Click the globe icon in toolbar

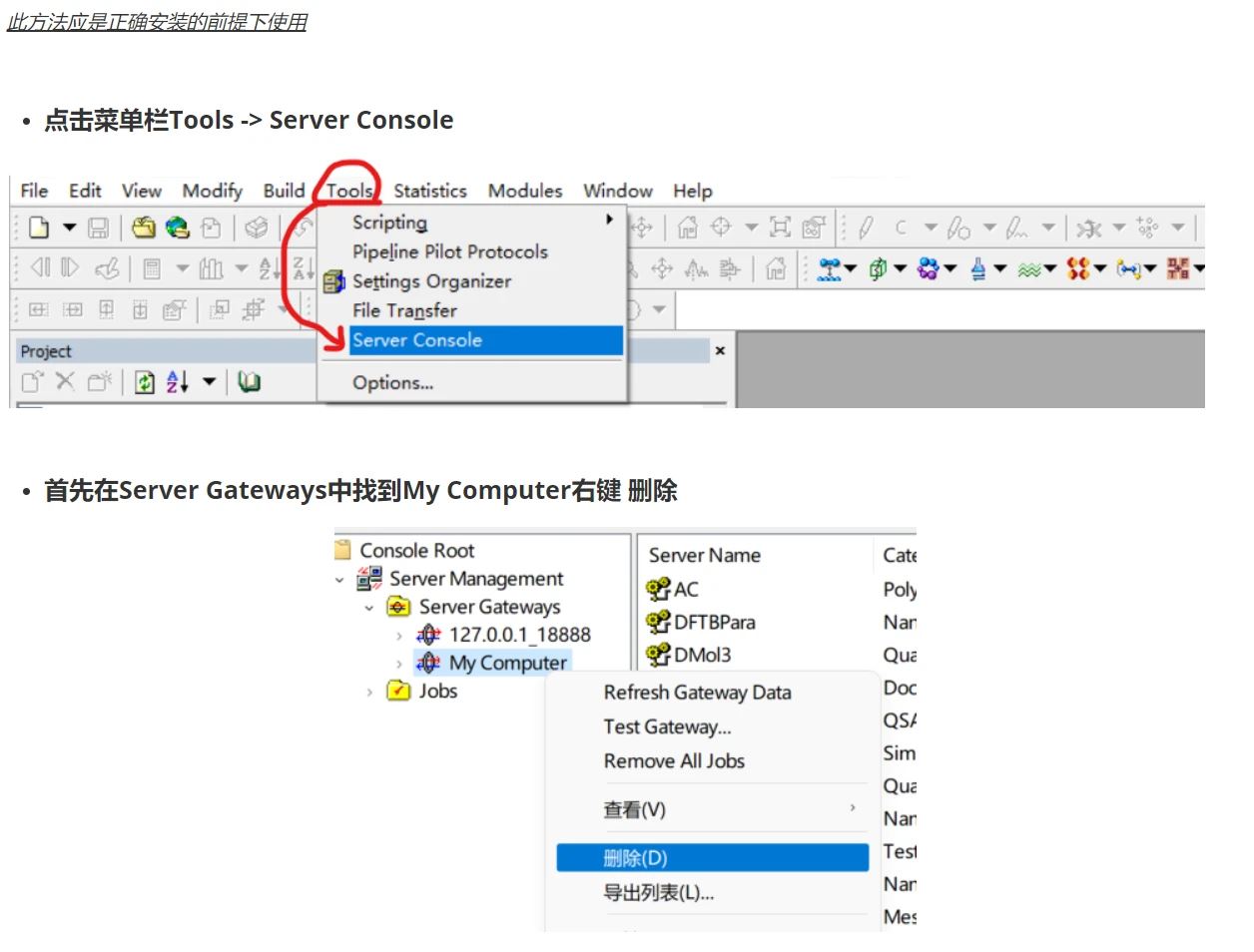(178, 228)
